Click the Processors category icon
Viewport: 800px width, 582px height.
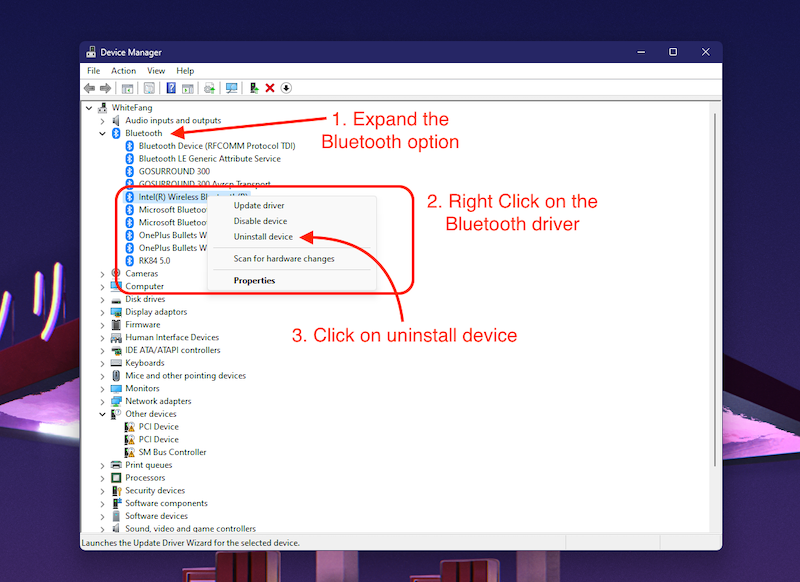point(116,477)
